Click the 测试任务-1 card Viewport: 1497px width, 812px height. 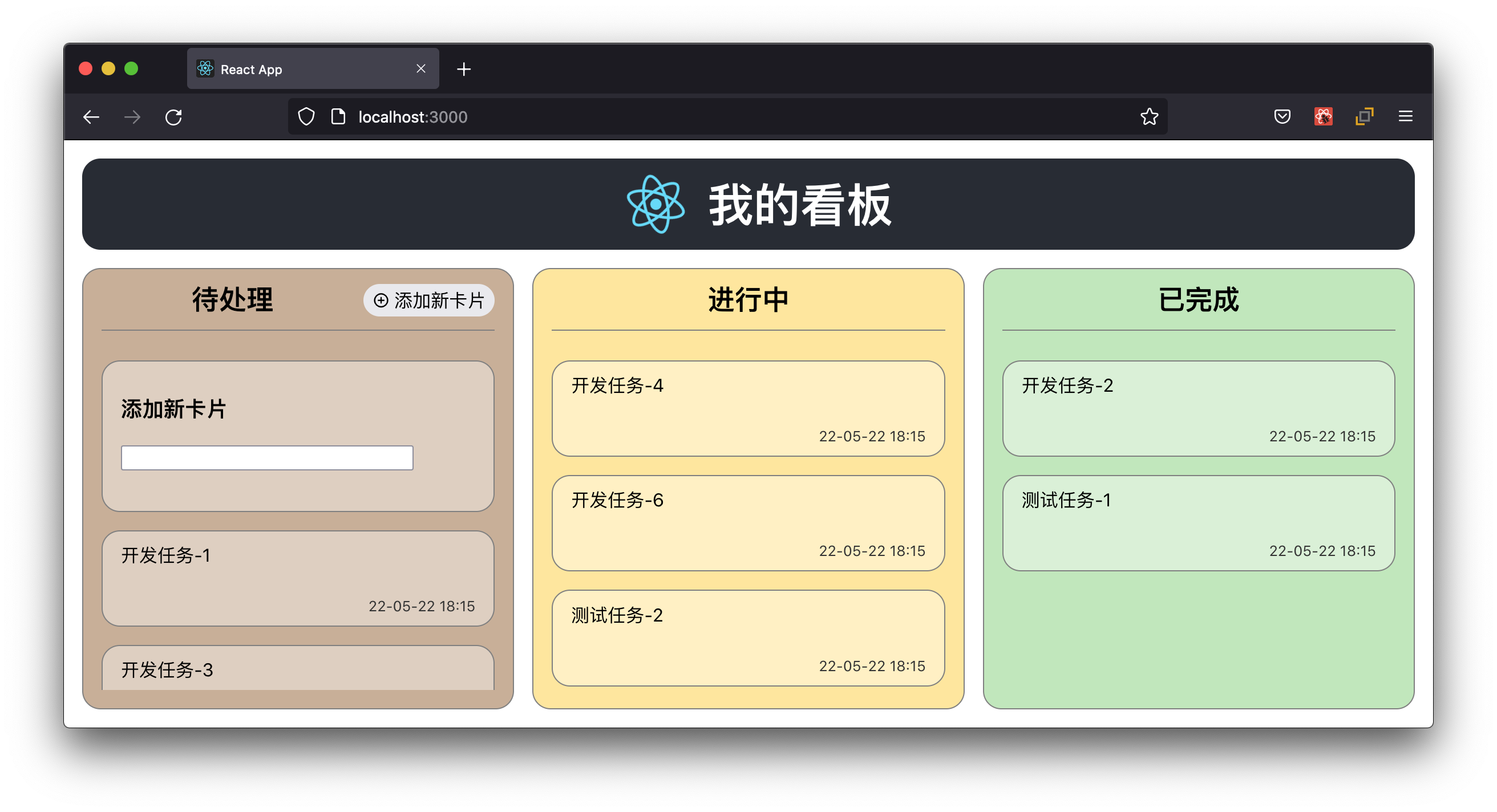coord(1198,523)
